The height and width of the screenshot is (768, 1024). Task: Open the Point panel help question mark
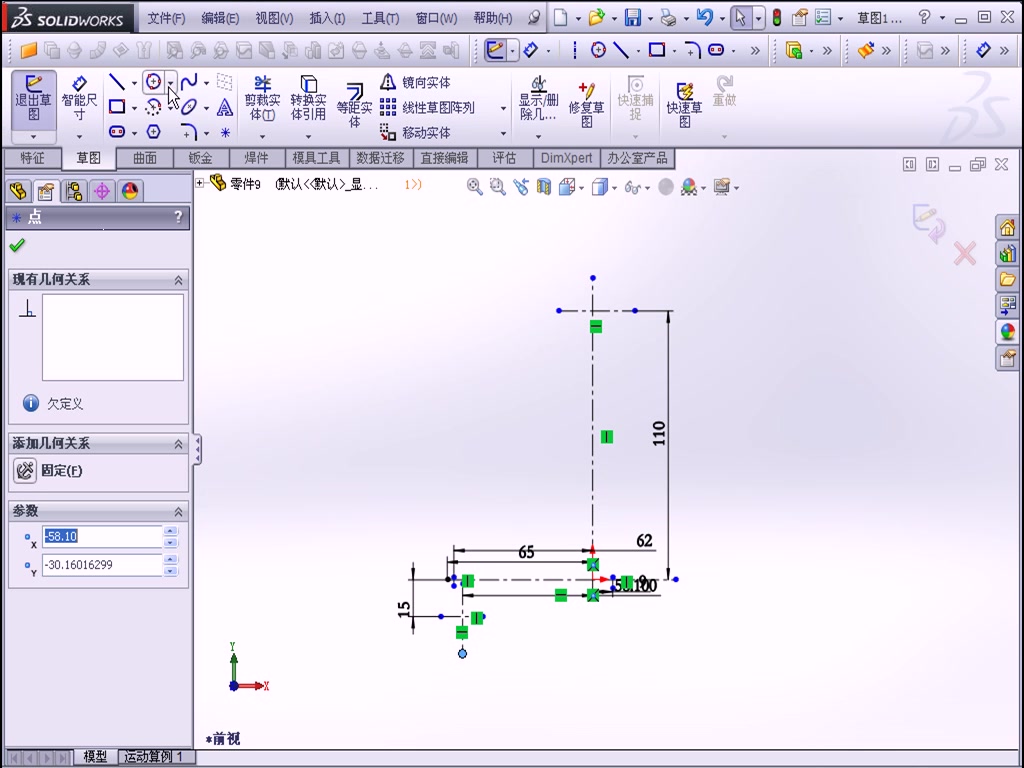(x=178, y=217)
